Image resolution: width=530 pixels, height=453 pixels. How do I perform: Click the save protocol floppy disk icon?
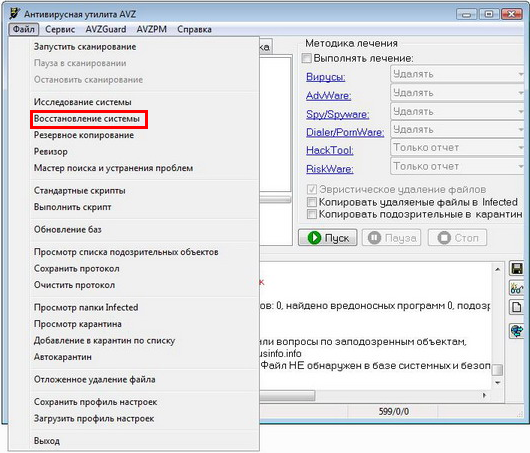pos(516,268)
